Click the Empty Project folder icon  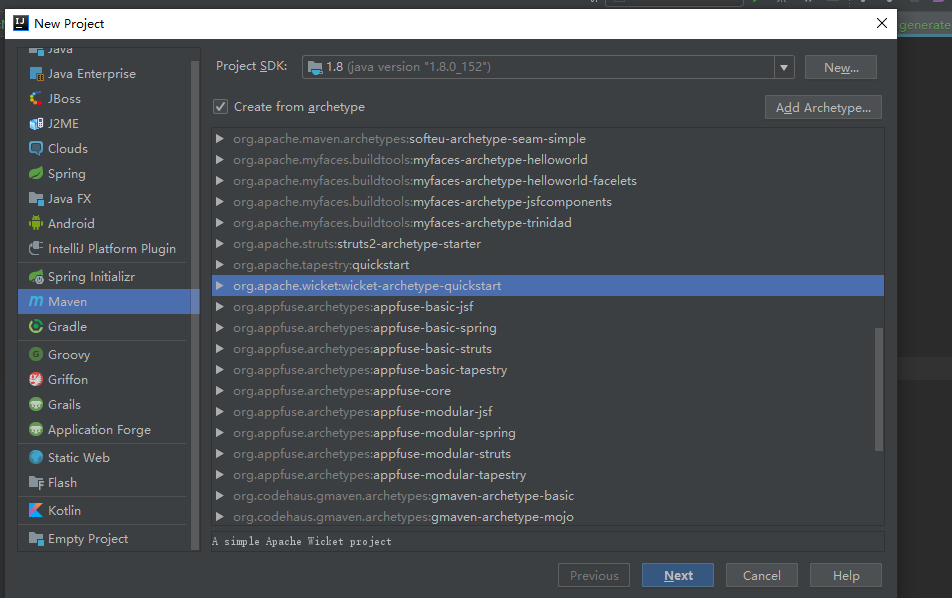pyautogui.click(x=36, y=539)
